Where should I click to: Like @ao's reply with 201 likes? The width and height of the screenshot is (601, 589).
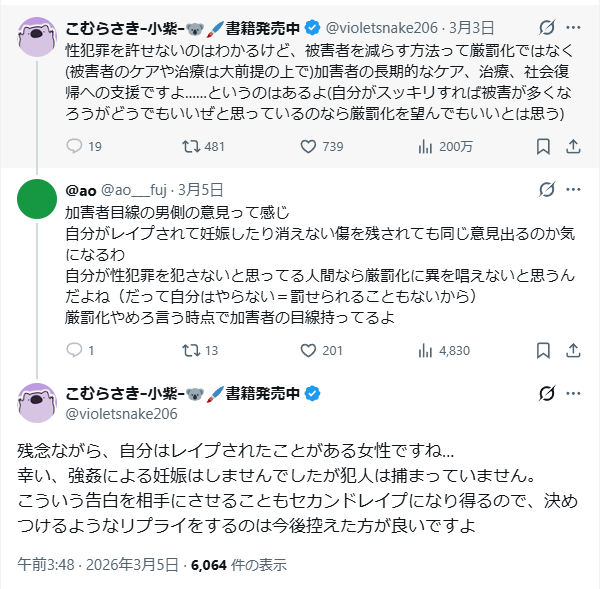pyautogui.click(x=308, y=350)
